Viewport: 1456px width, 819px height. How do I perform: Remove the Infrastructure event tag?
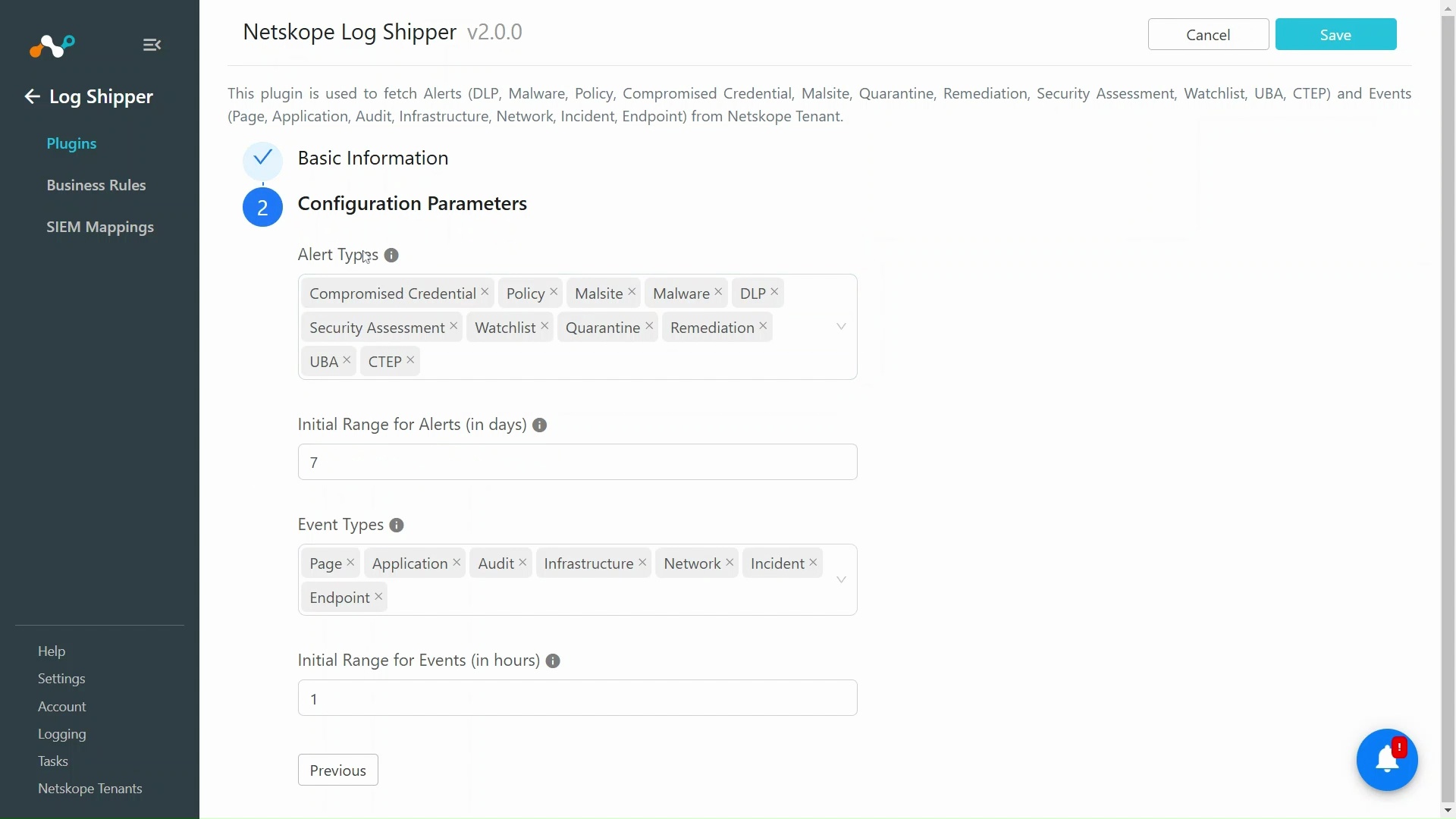(643, 563)
